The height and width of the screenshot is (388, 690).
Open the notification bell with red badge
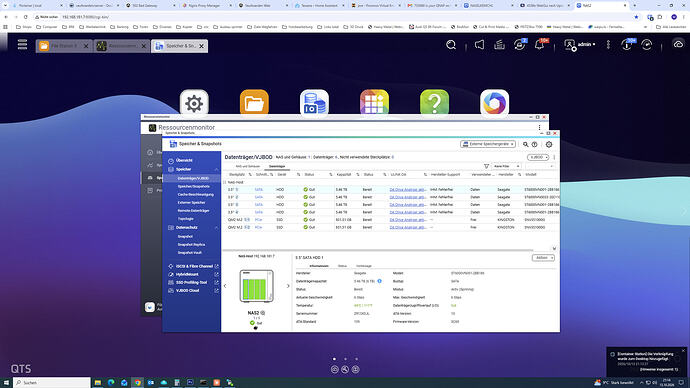tap(540, 44)
